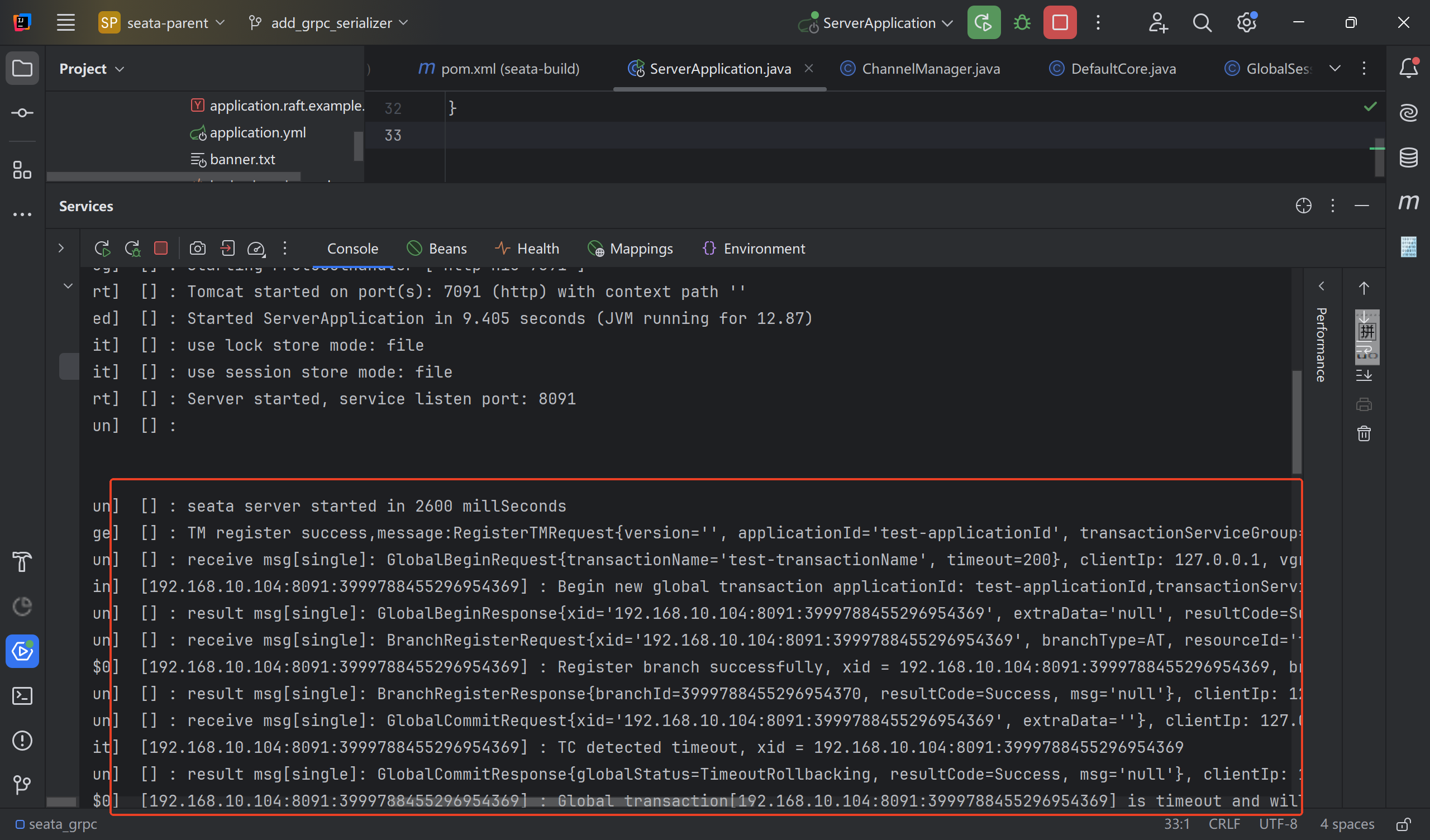Toggle the Services tool window button

tap(22, 651)
